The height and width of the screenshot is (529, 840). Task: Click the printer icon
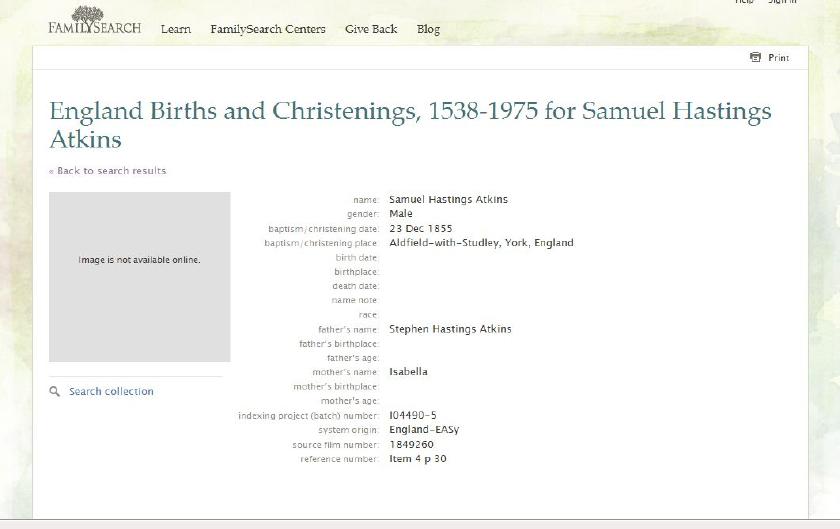click(x=755, y=58)
